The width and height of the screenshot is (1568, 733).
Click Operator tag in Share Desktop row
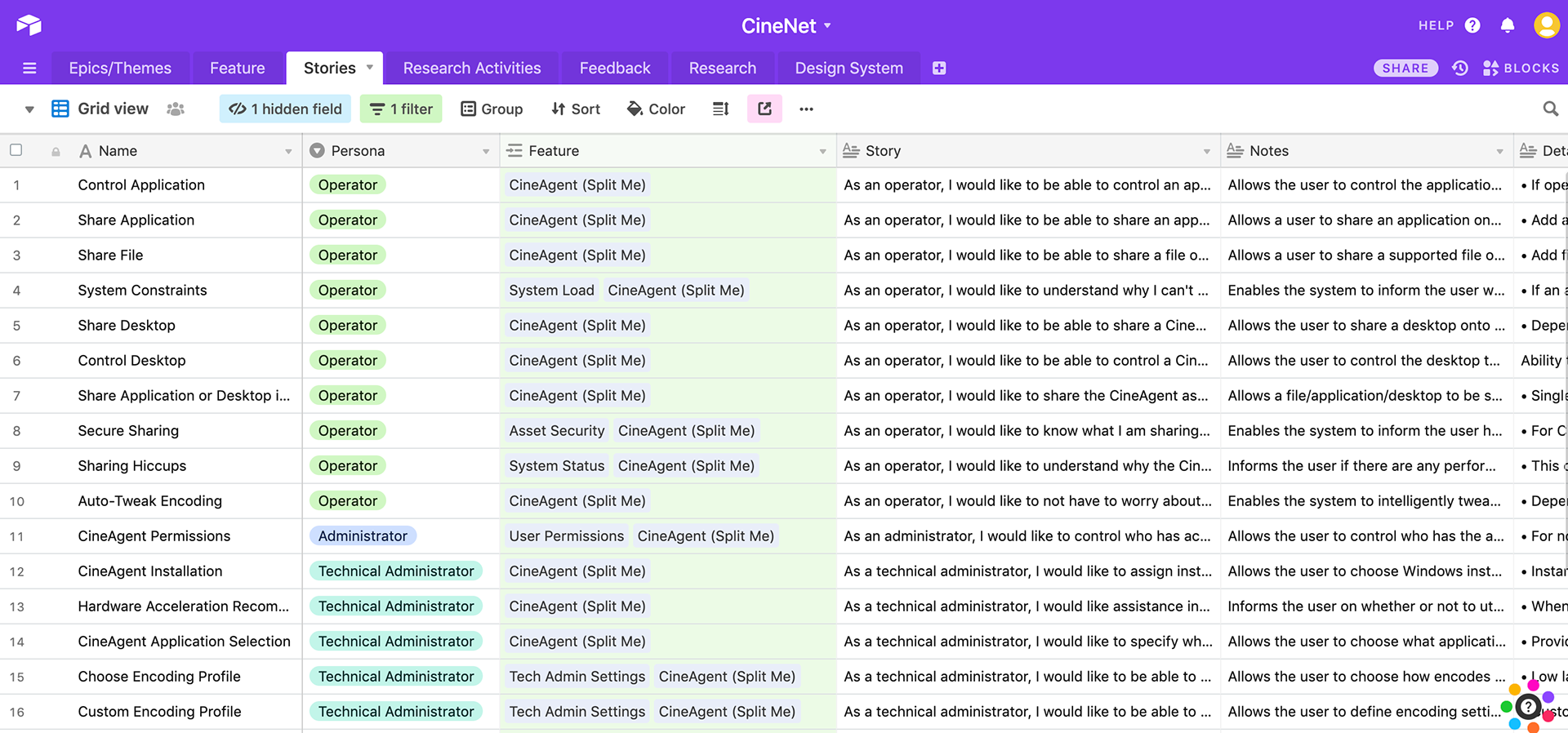coord(348,326)
